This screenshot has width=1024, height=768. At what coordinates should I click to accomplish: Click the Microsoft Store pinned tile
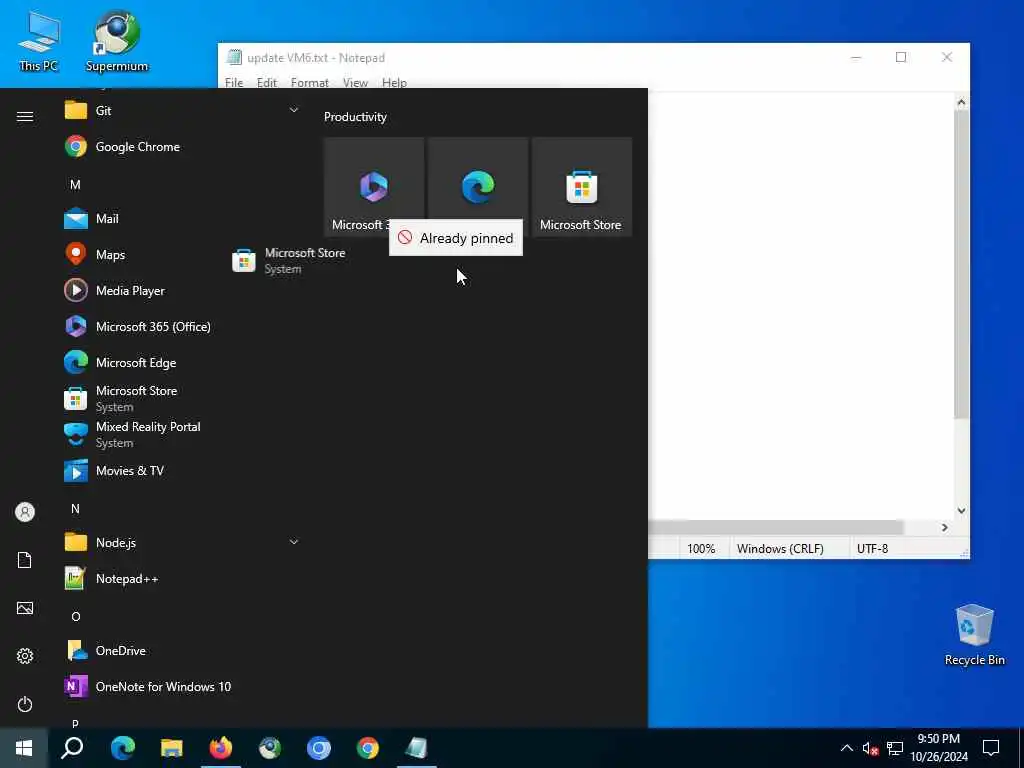pyautogui.click(x=582, y=187)
